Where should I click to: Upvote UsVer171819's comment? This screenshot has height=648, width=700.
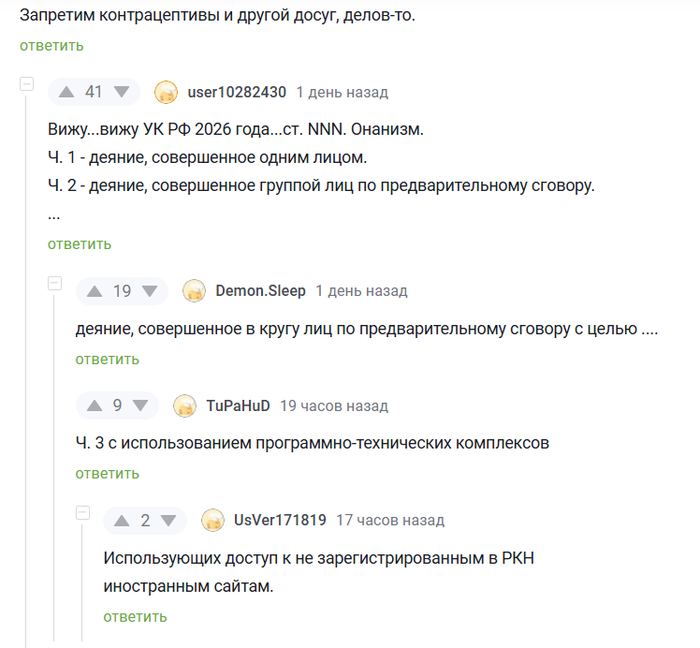123,520
